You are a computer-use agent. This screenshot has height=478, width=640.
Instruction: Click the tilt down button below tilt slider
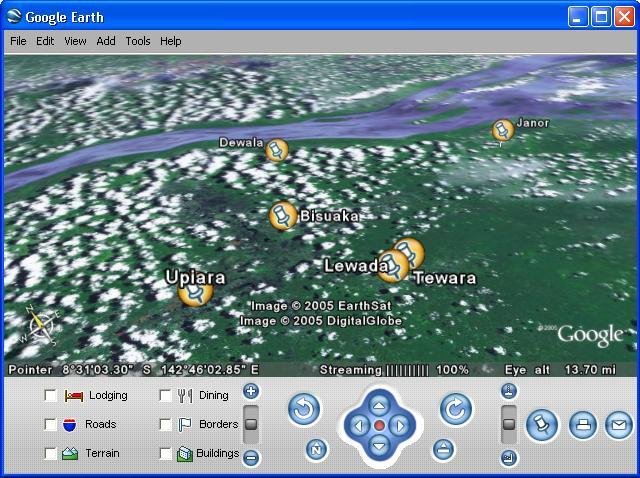tap(509, 458)
